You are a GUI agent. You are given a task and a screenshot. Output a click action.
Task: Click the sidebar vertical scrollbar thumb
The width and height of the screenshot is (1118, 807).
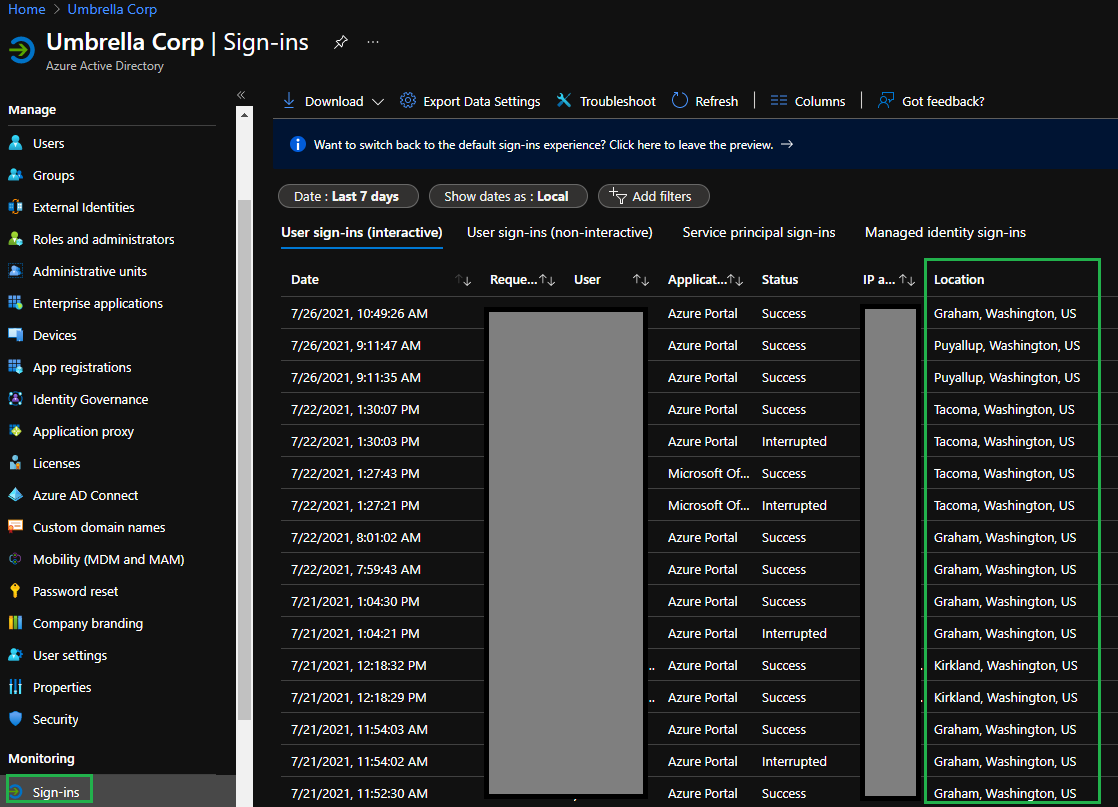click(x=245, y=460)
